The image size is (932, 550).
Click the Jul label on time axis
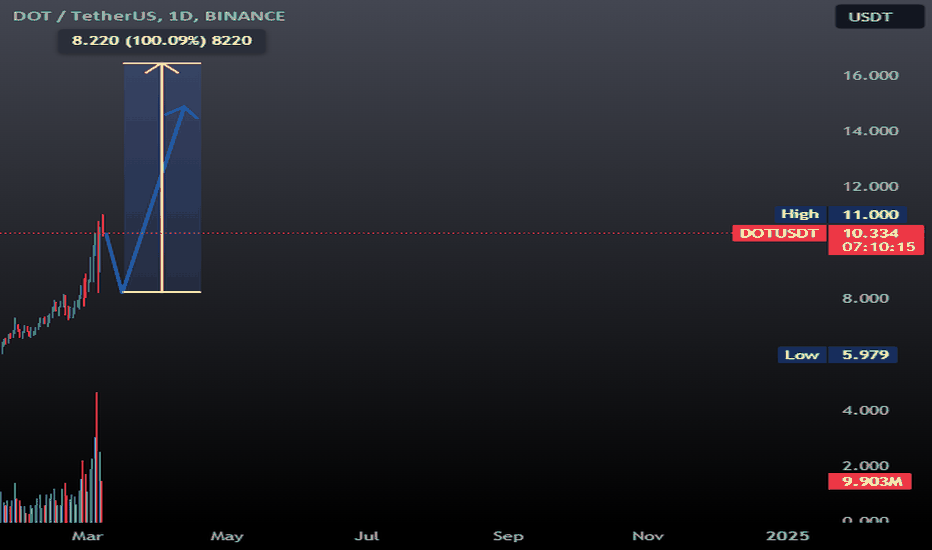point(367,536)
